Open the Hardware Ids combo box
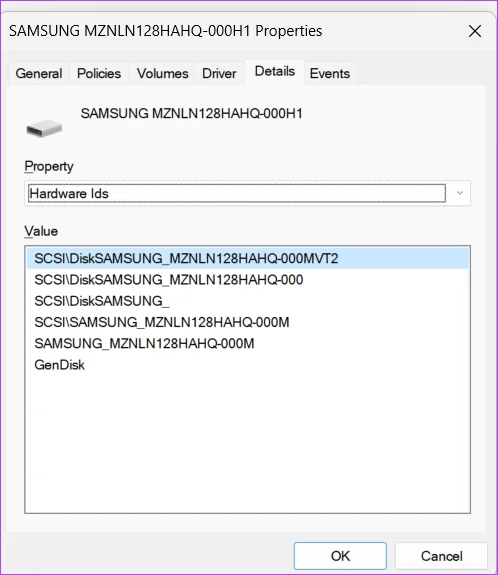This screenshot has height=575, width=498. pyautogui.click(x=247, y=193)
